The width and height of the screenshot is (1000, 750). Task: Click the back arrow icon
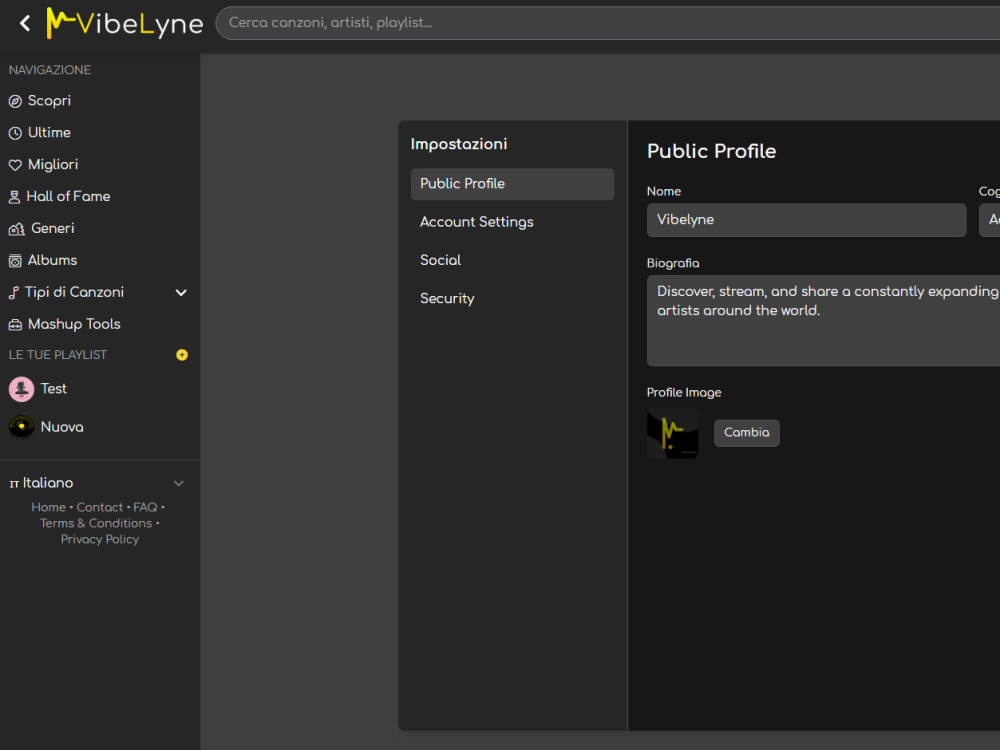[25, 24]
